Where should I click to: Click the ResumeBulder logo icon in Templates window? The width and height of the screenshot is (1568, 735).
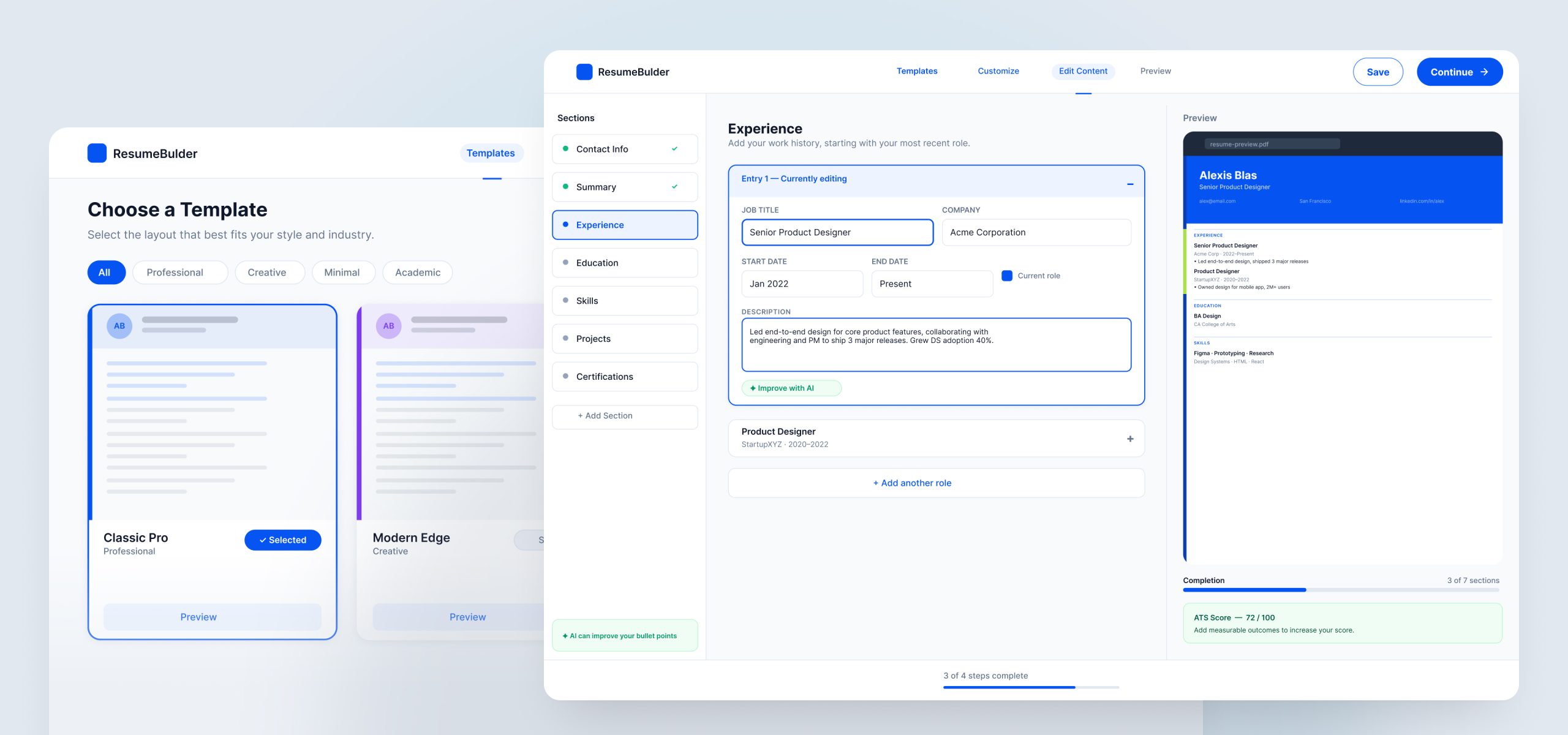(x=97, y=153)
